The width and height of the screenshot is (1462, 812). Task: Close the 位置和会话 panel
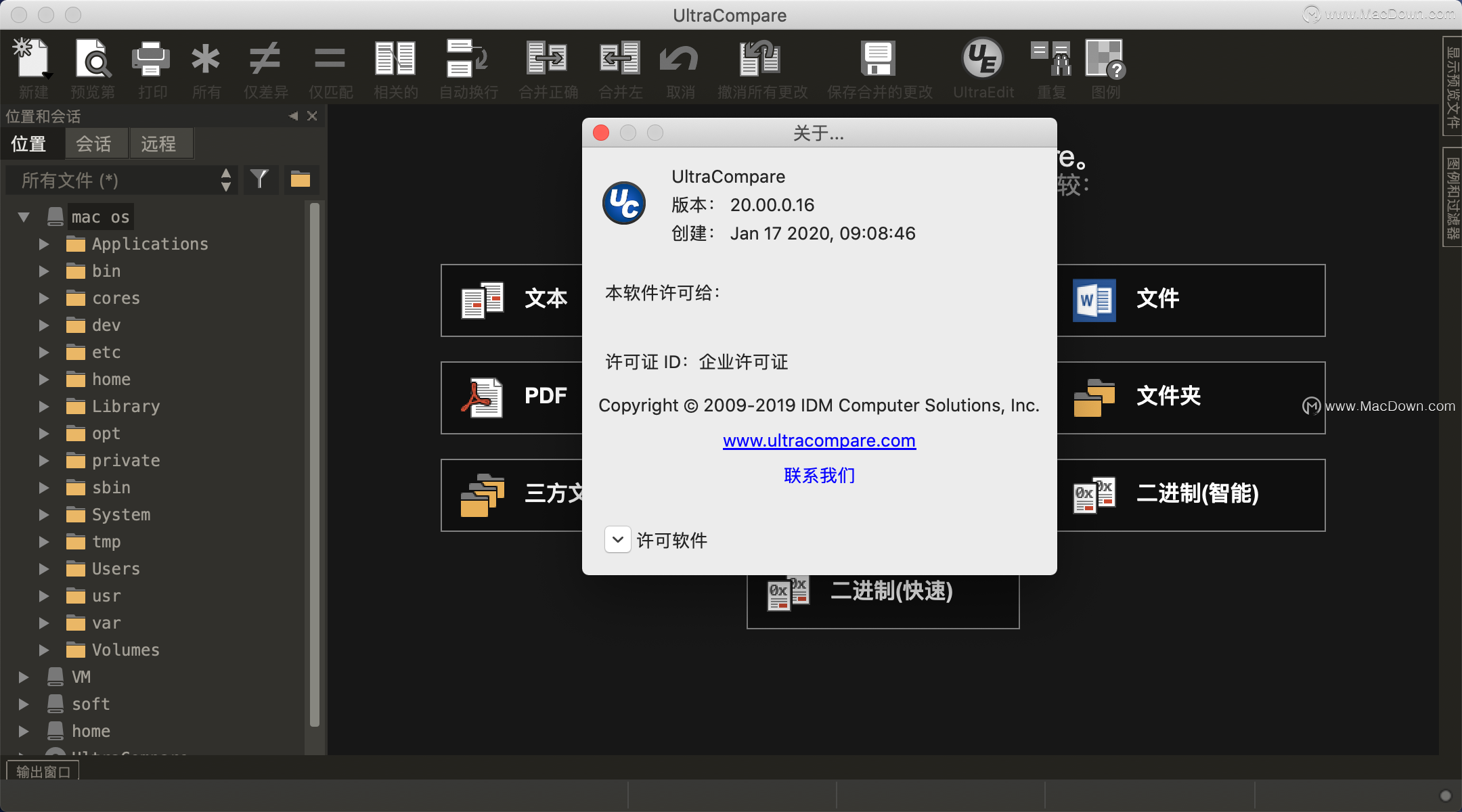pos(312,116)
